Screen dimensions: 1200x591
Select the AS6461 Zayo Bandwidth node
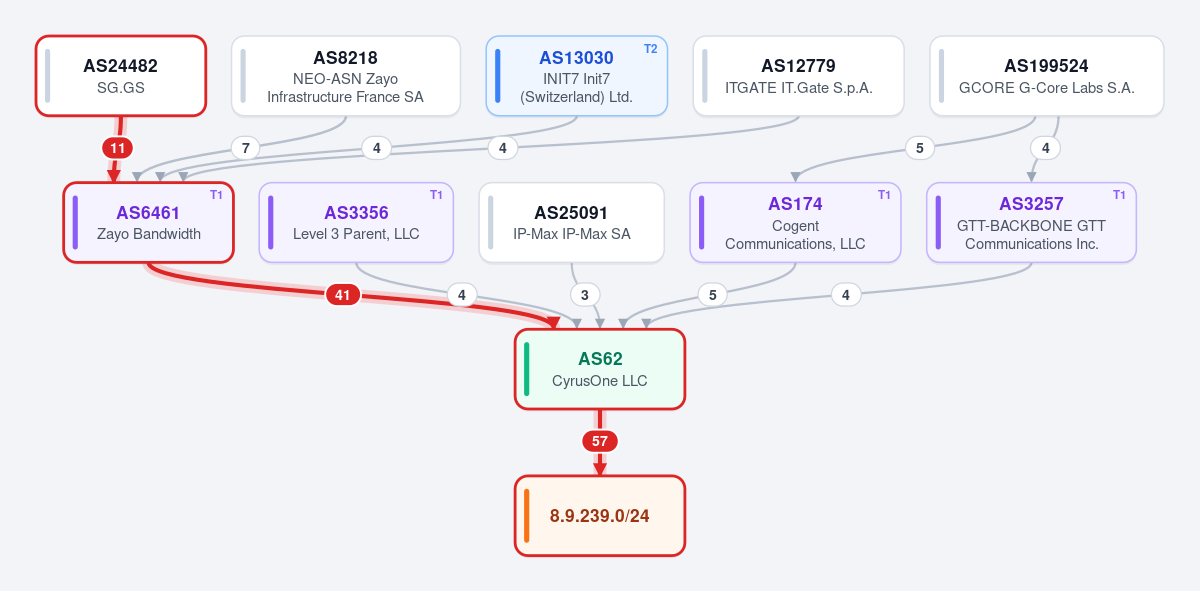(x=149, y=222)
